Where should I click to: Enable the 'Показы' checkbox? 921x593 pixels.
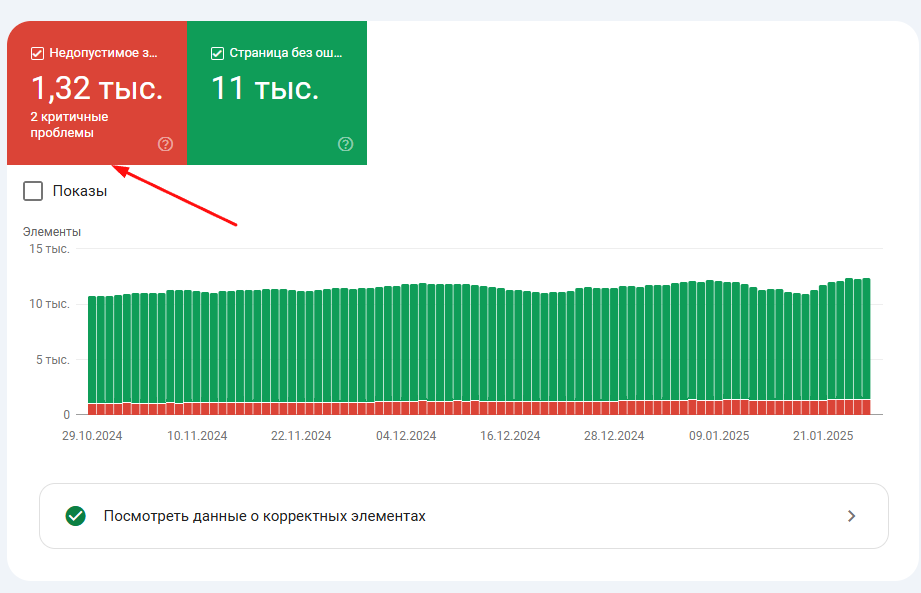coord(33,191)
